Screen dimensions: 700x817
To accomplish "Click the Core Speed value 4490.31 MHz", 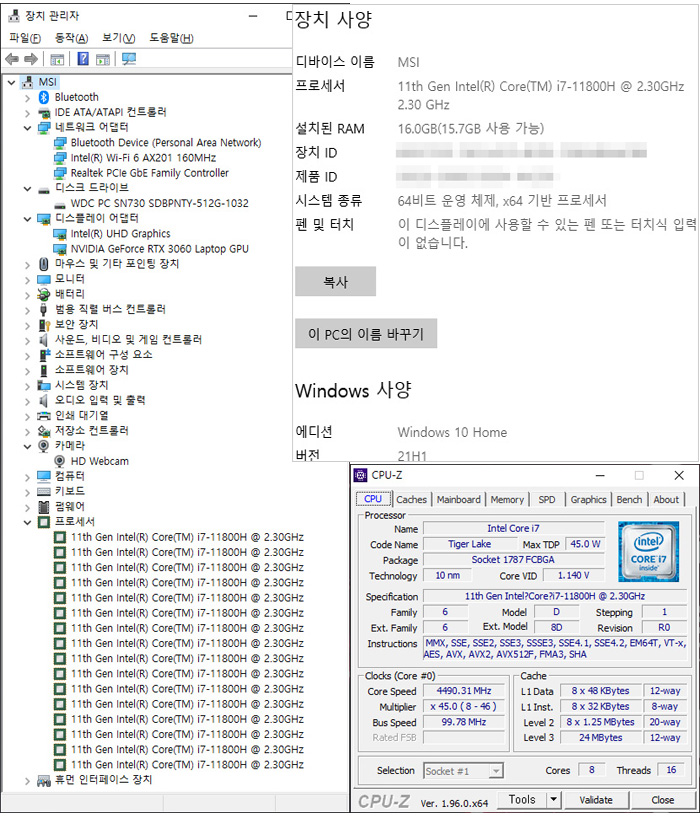I will (x=464, y=691).
